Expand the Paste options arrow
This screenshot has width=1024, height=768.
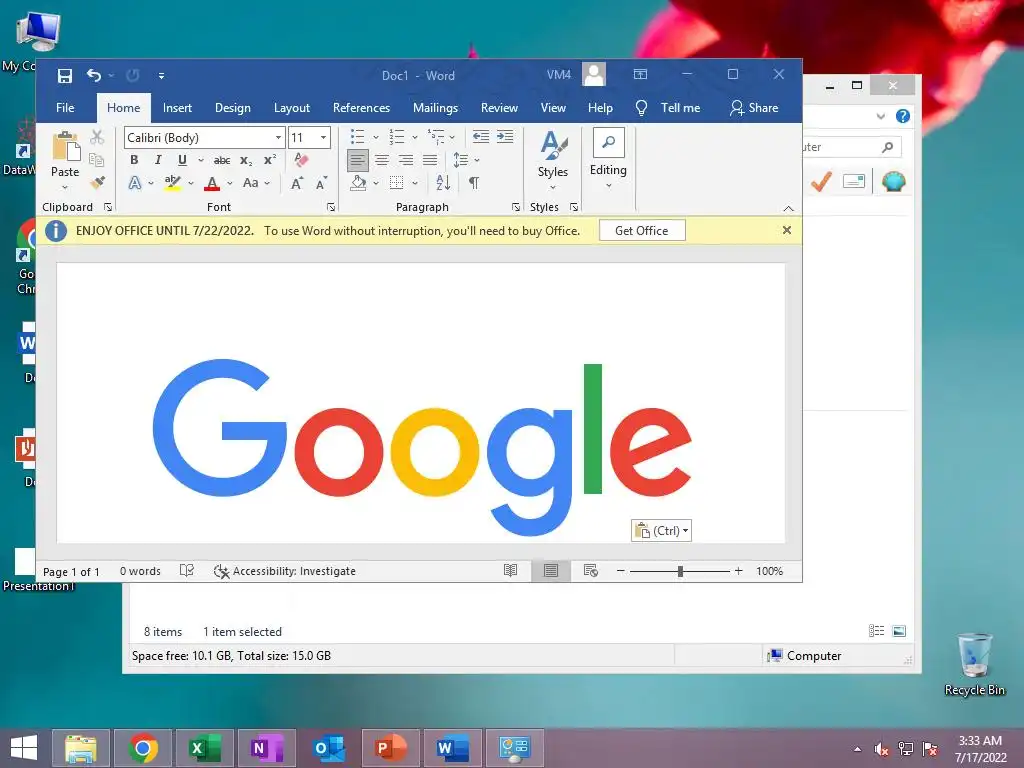click(65, 188)
